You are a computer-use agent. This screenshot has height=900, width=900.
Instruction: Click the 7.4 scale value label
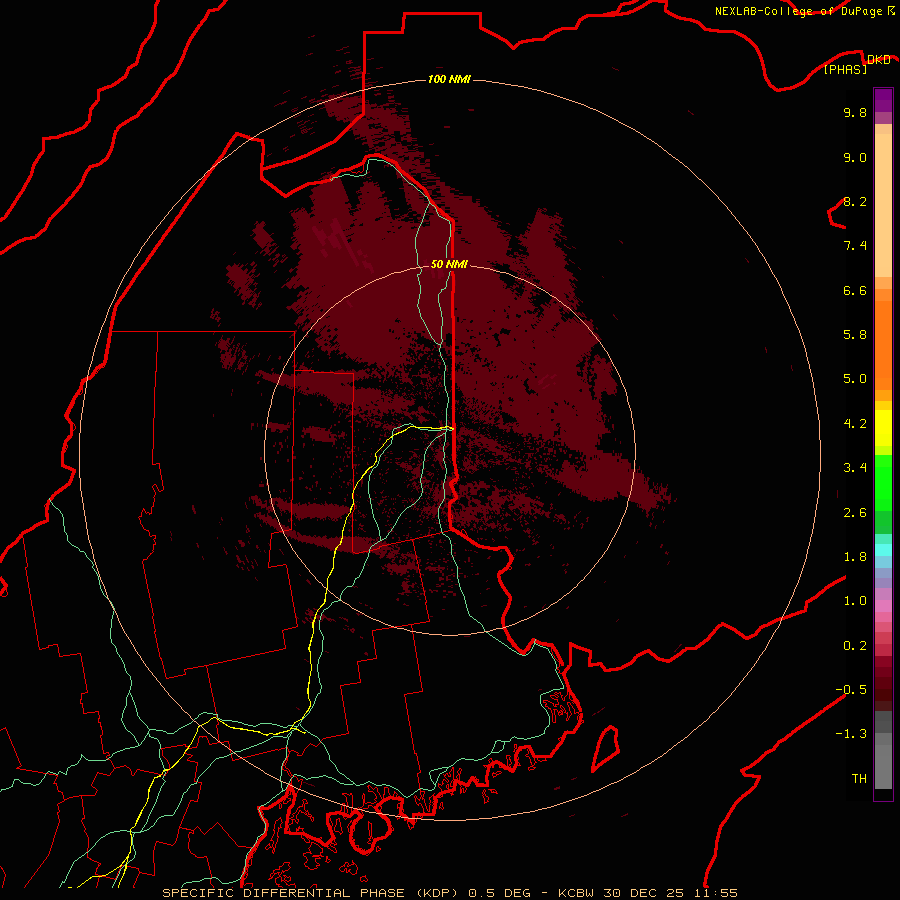(855, 246)
